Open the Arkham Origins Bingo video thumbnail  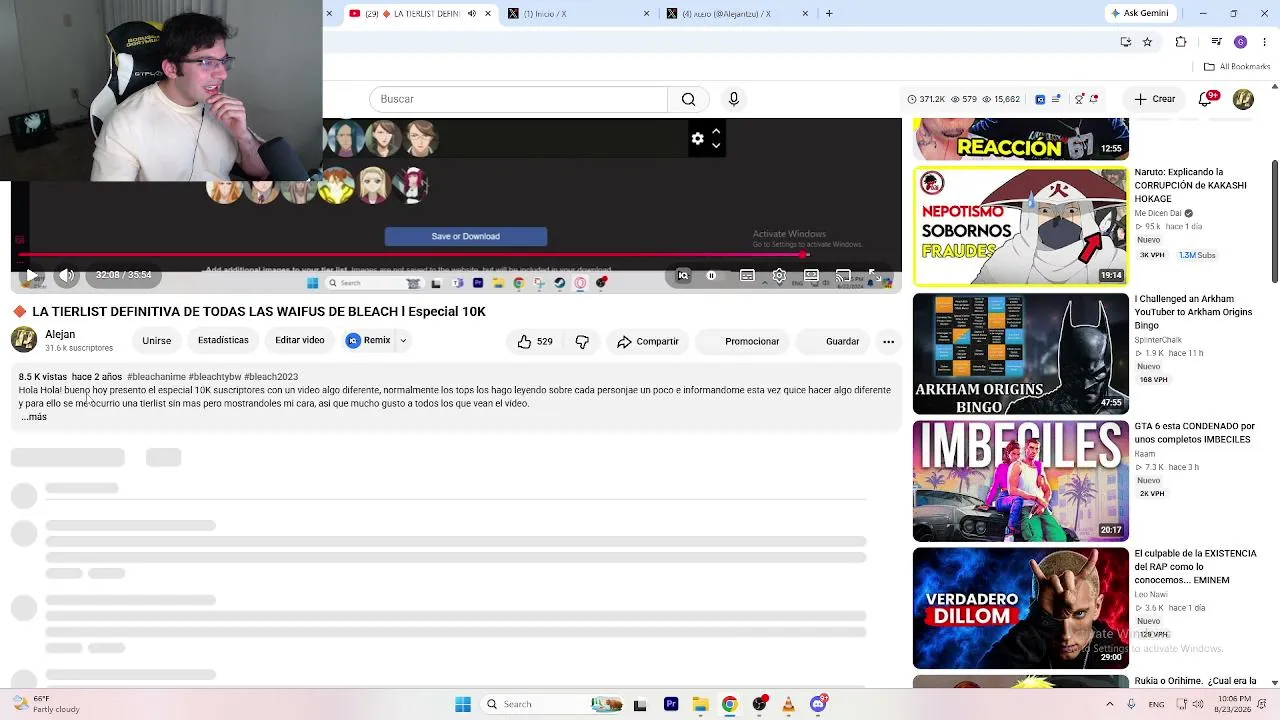coord(1021,353)
